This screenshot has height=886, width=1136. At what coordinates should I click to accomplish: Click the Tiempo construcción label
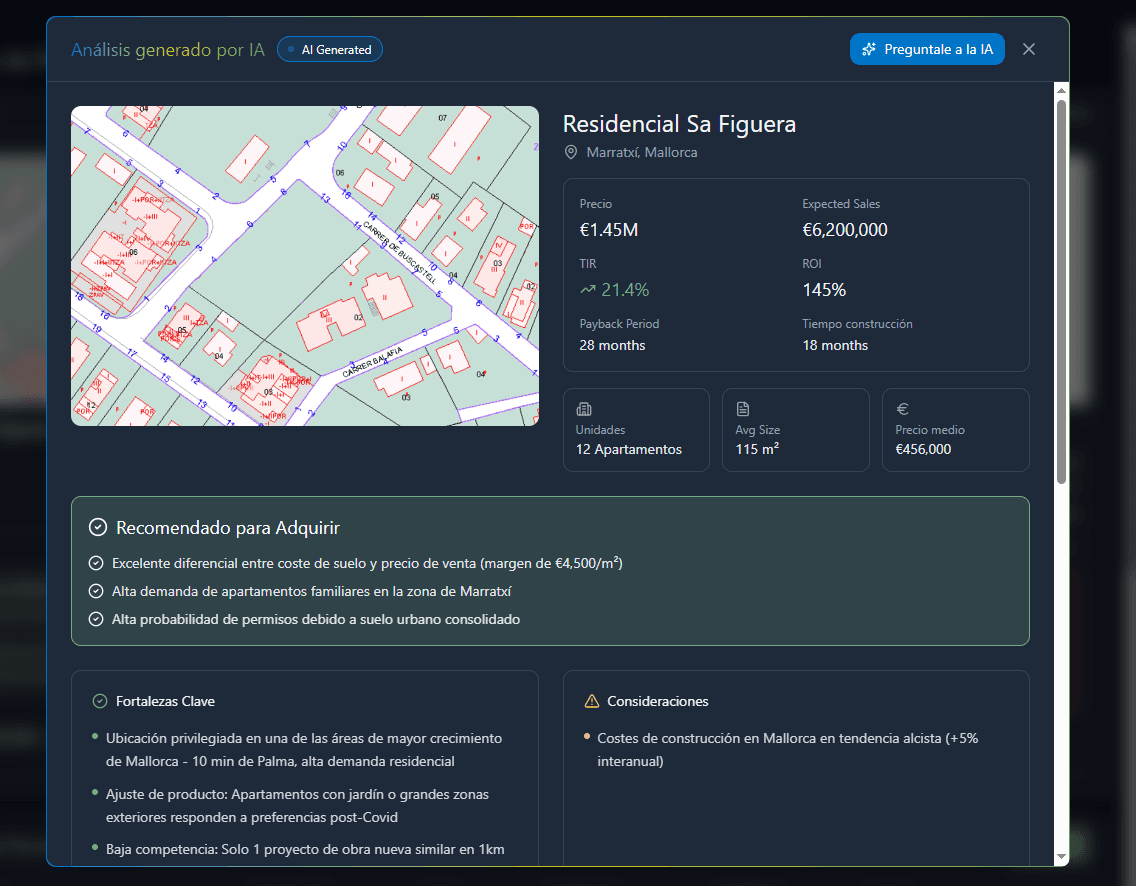857,324
